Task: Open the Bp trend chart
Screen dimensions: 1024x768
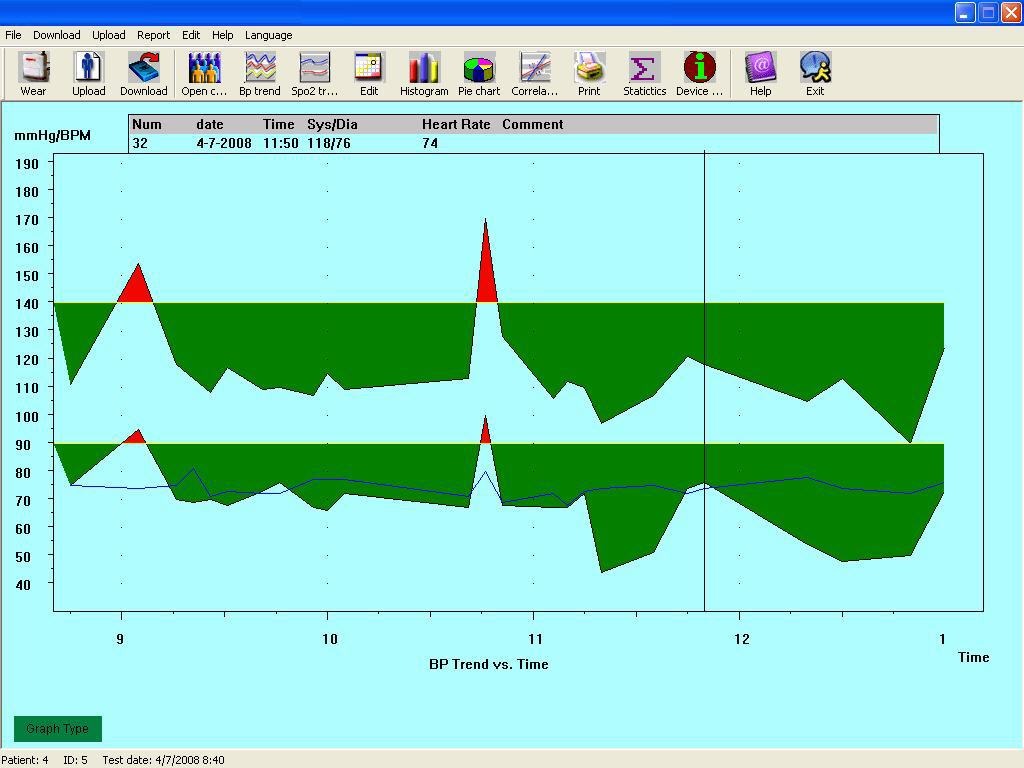Action: [259, 74]
